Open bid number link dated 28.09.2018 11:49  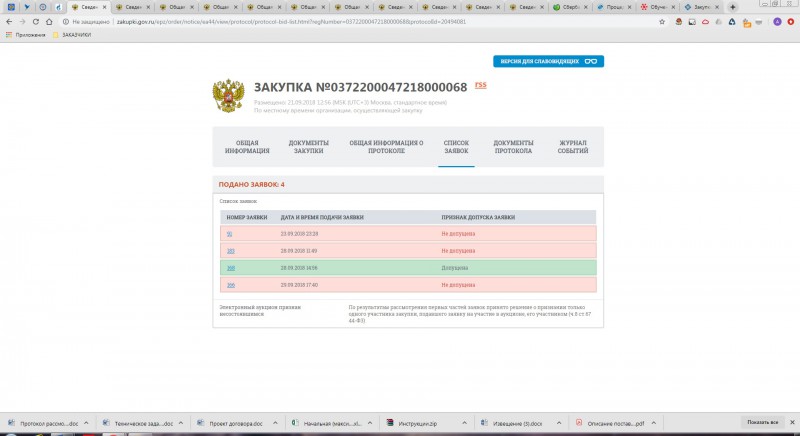coord(231,251)
